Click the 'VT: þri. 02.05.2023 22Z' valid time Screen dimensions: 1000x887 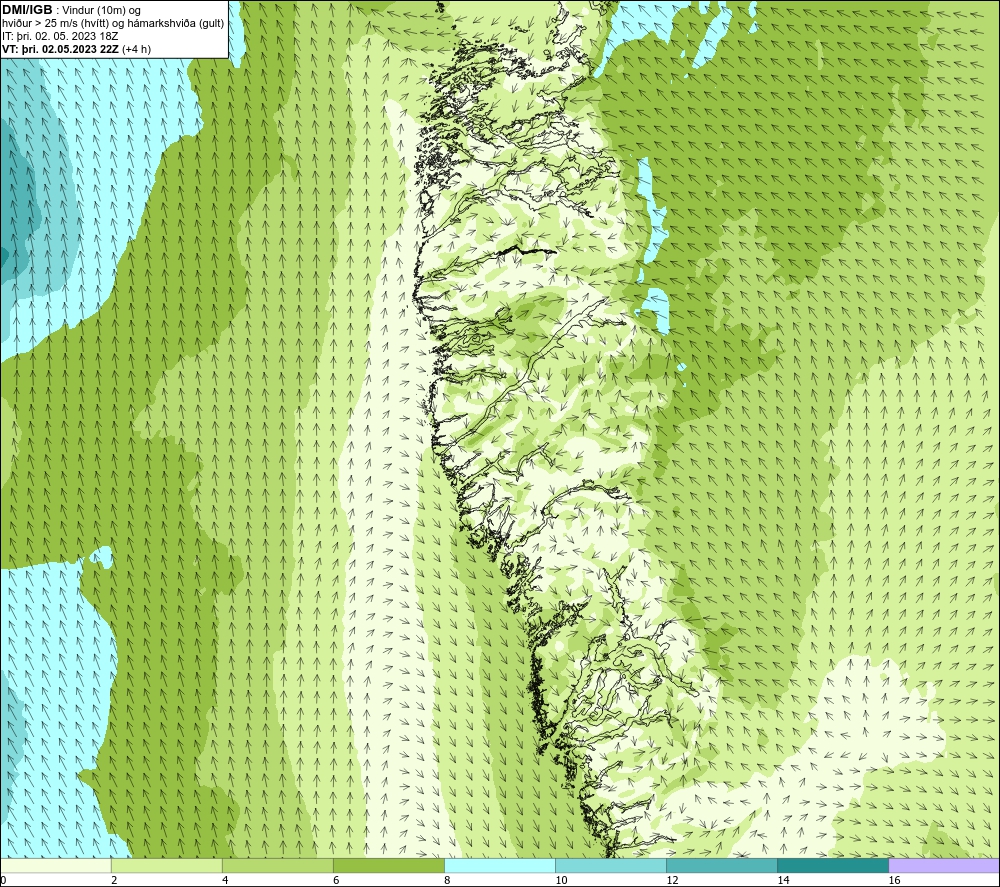pos(61,49)
